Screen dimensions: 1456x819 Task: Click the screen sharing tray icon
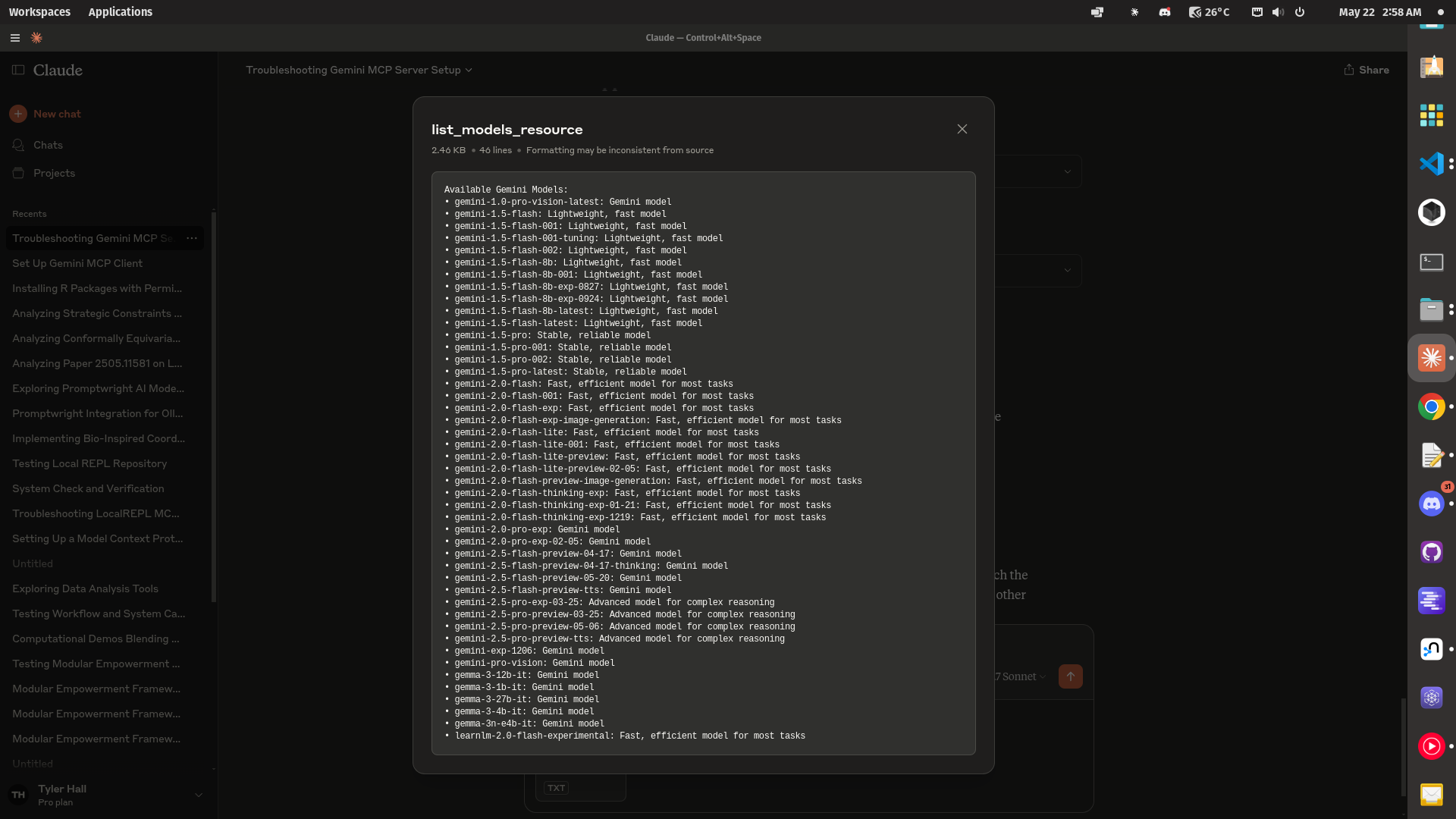point(1097,12)
